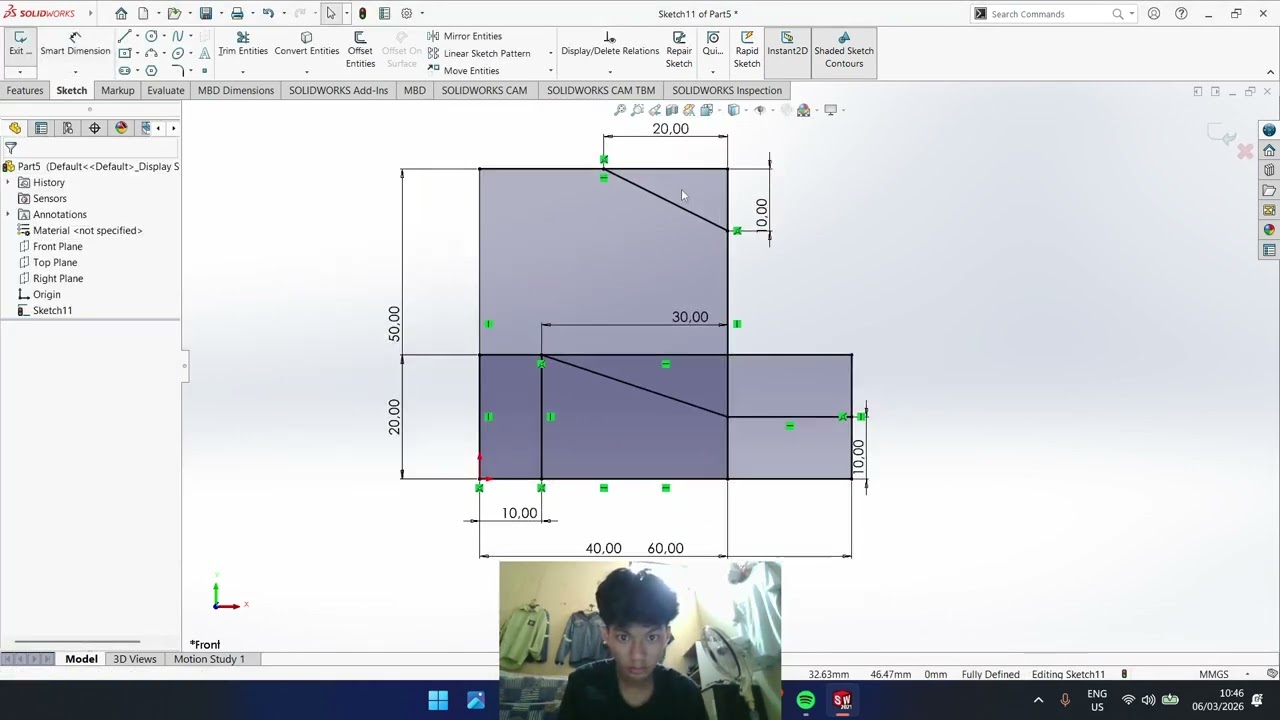Expand the Annotations folder in tree
Image resolution: width=1280 pixels, height=720 pixels.
pos(8,214)
